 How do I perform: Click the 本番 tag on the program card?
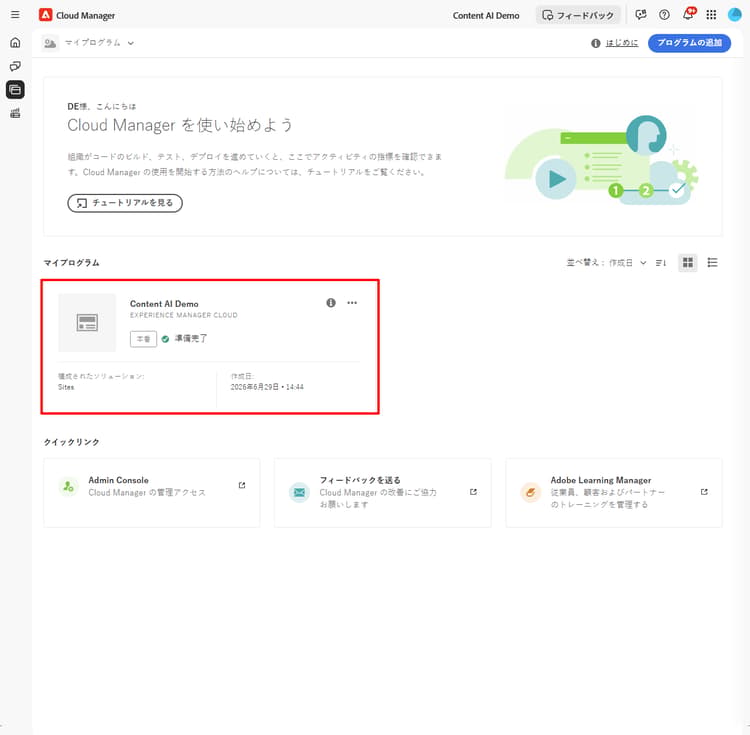[143, 339]
